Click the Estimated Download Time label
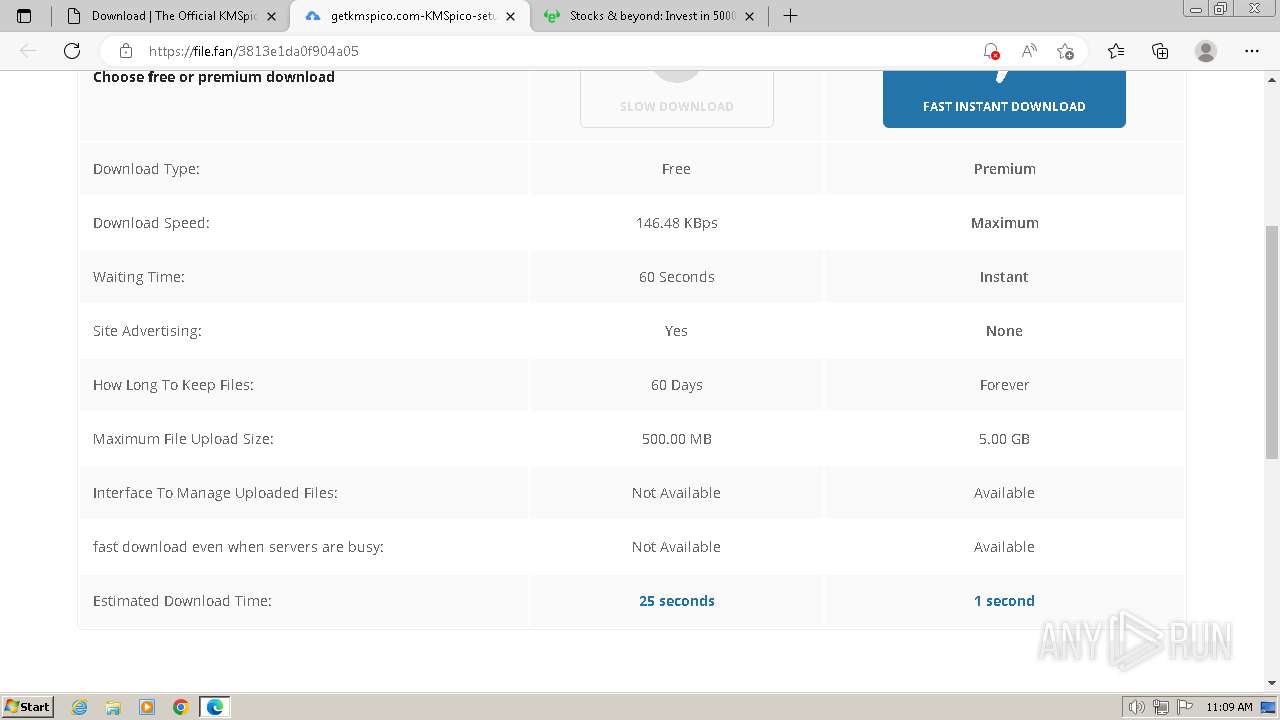Image resolution: width=1280 pixels, height=720 pixels. click(x=182, y=601)
